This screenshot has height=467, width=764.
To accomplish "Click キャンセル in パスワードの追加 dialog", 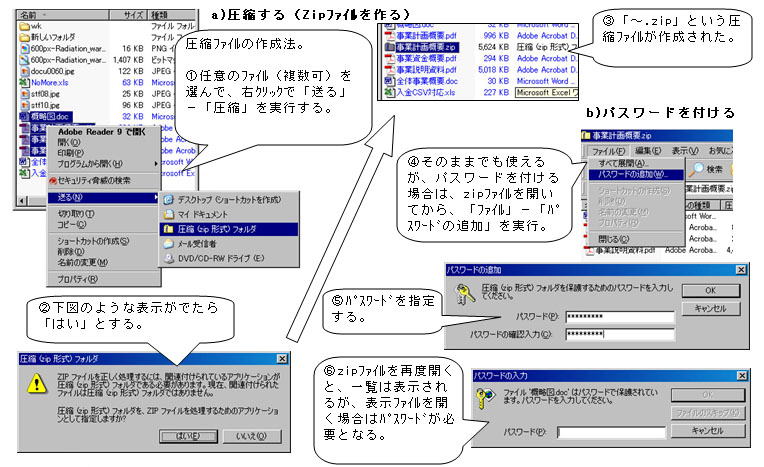I will coord(711,309).
